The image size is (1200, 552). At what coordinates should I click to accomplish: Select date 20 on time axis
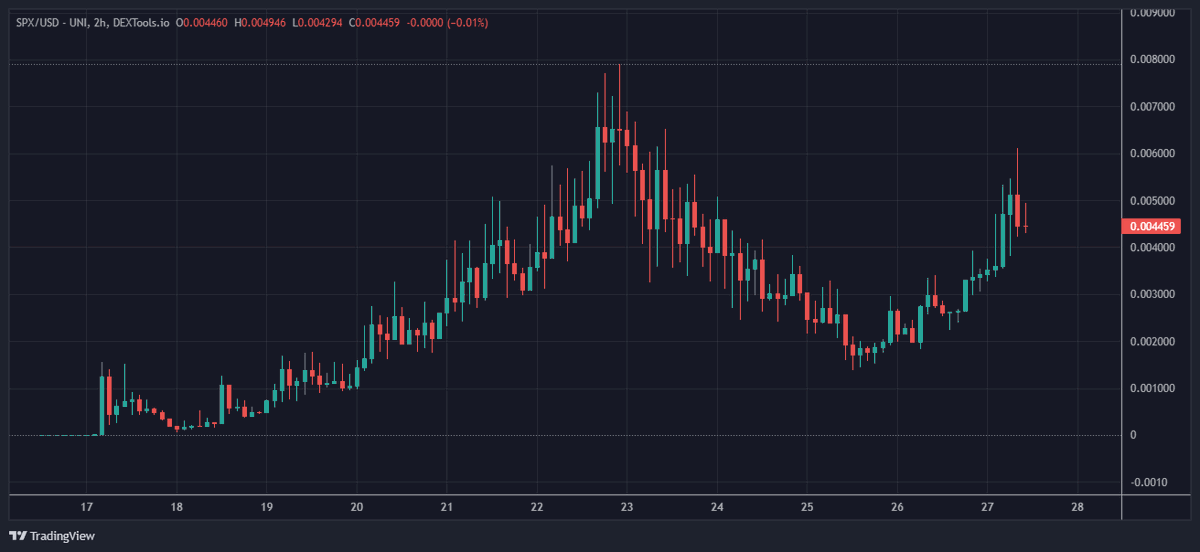357,506
